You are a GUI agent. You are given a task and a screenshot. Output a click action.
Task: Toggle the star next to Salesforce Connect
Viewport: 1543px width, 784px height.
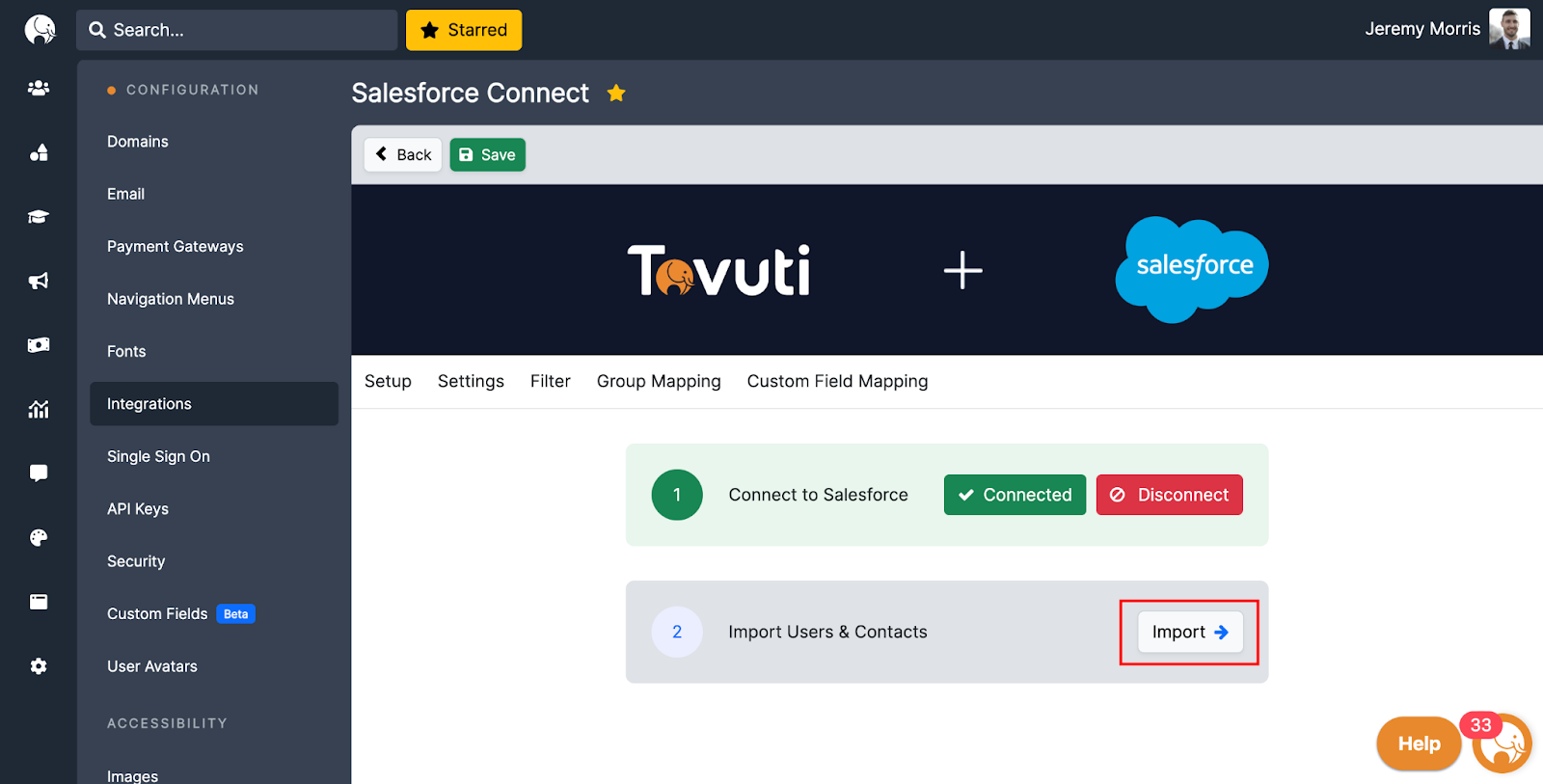[616, 93]
